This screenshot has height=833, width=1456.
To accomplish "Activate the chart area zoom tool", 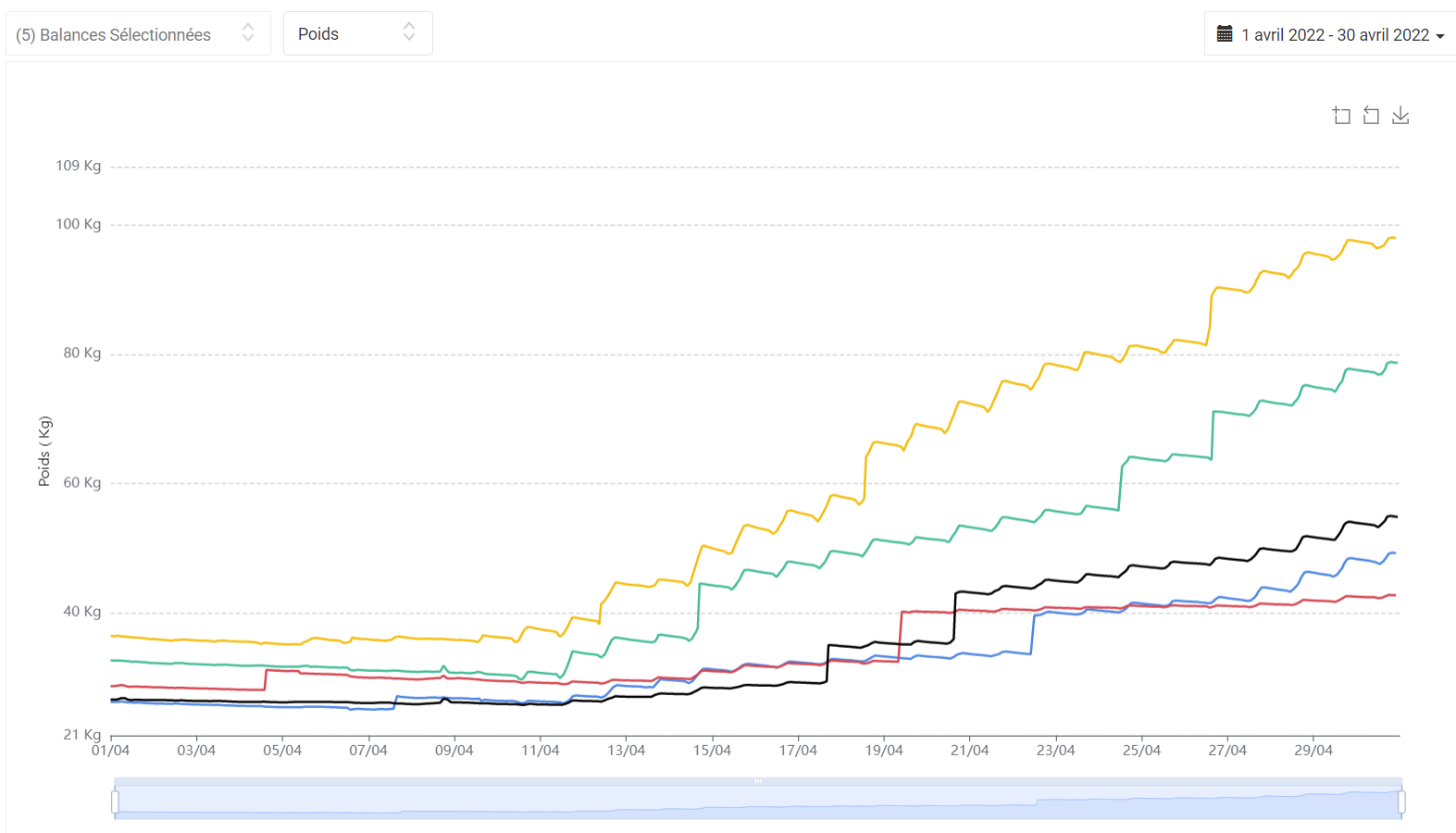I will click(1341, 116).
